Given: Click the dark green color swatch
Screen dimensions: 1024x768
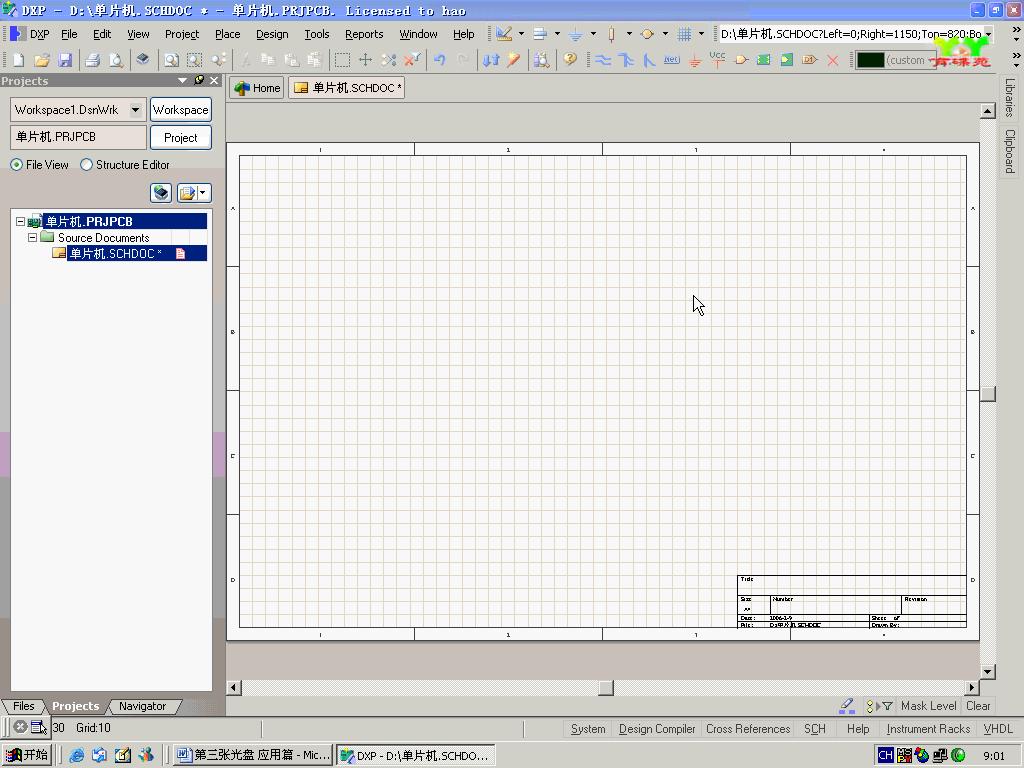Looking at the screenshot, I should tap(871, 60).
